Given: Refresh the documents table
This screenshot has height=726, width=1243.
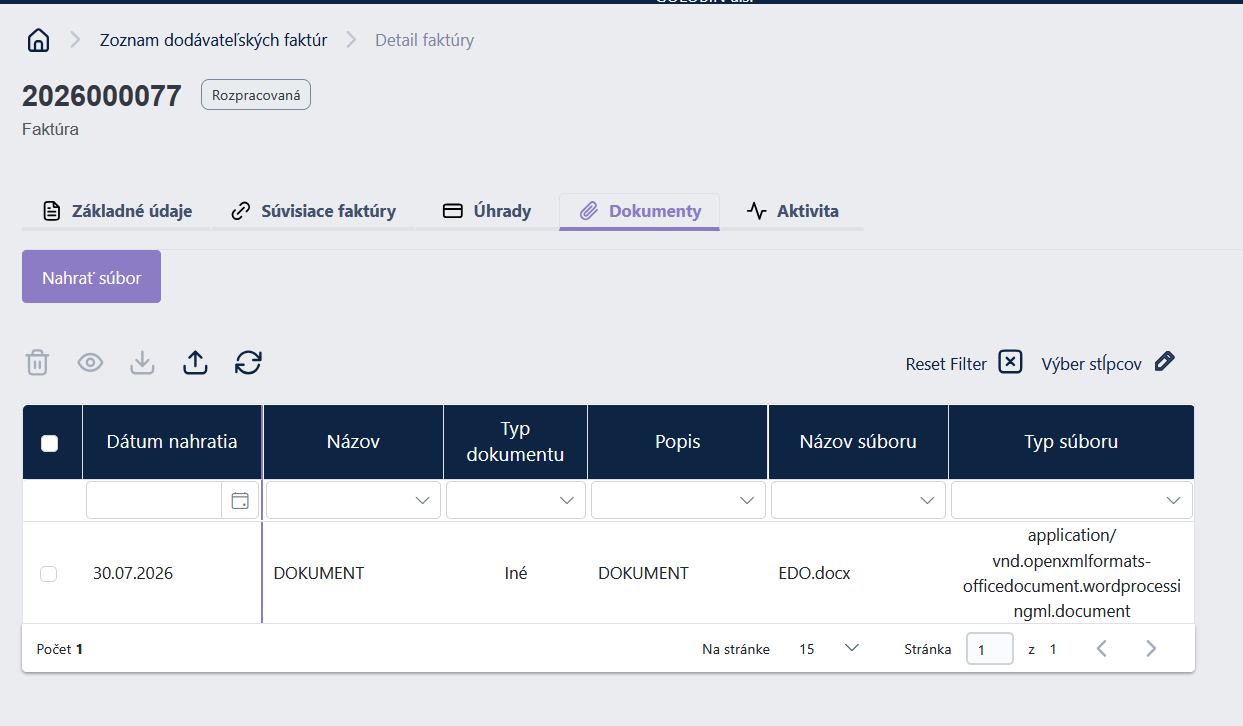Looking at the screenshot, I should 248,362.
